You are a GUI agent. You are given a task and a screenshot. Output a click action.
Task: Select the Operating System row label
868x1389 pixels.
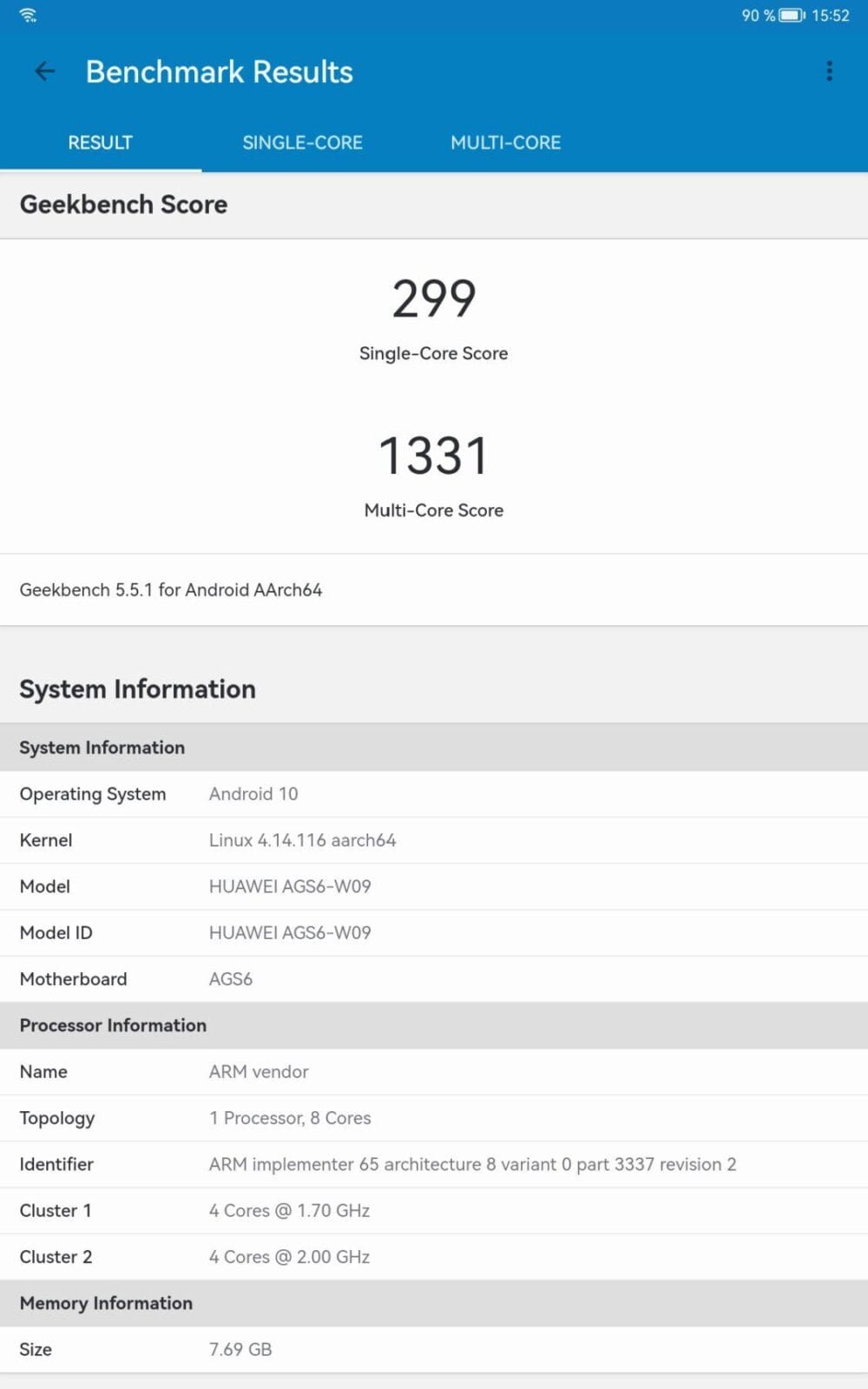[93, 794]
